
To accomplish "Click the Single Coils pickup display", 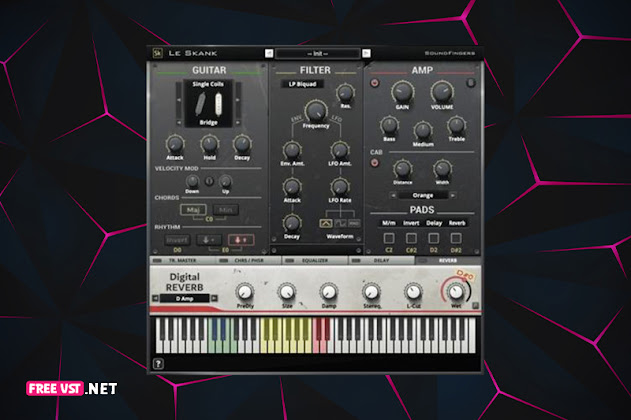I will click(x=208, y=103).
